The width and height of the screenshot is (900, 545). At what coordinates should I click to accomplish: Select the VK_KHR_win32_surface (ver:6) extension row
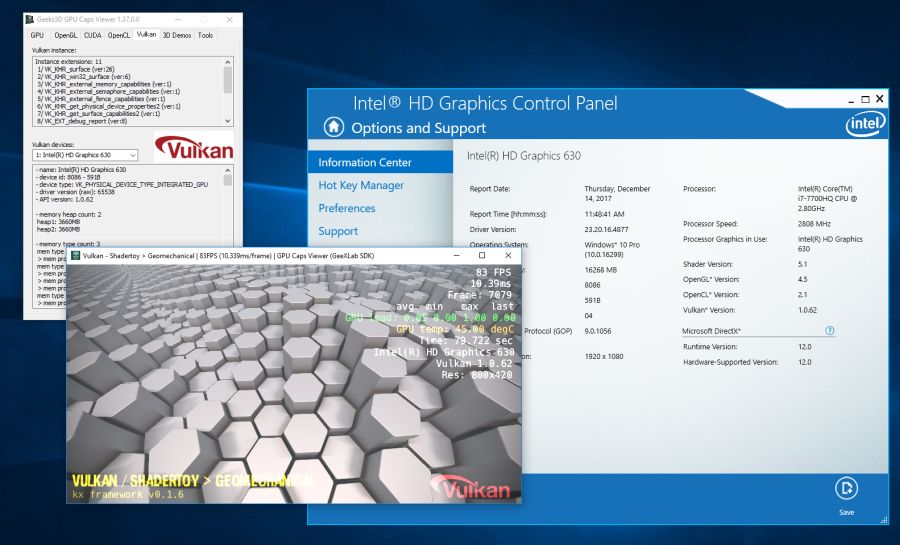coord(83,76)
